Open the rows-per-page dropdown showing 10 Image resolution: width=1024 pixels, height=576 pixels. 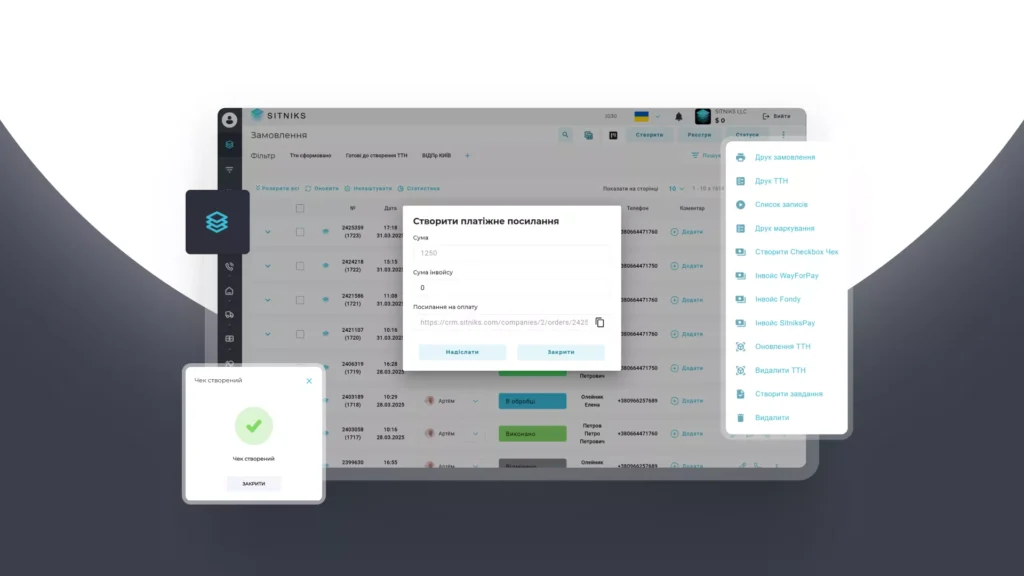pos(676,189)
